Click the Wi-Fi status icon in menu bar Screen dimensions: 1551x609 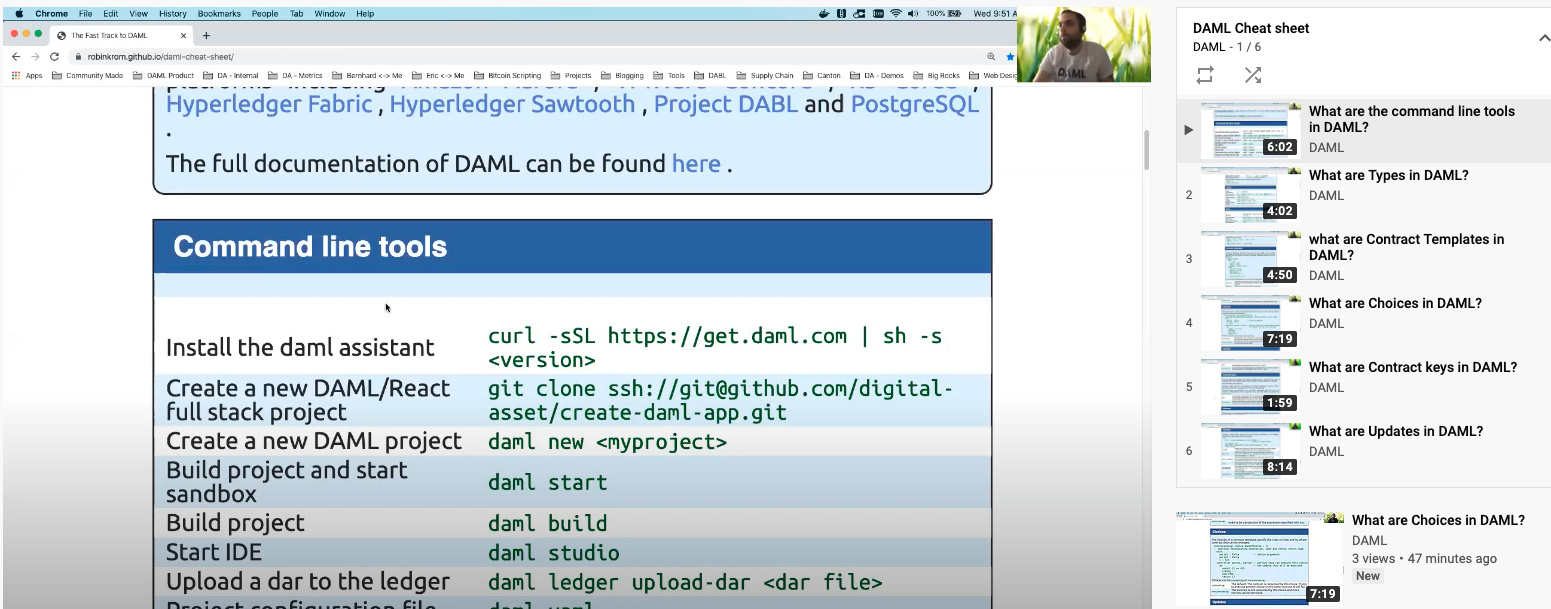coord(896,14)
